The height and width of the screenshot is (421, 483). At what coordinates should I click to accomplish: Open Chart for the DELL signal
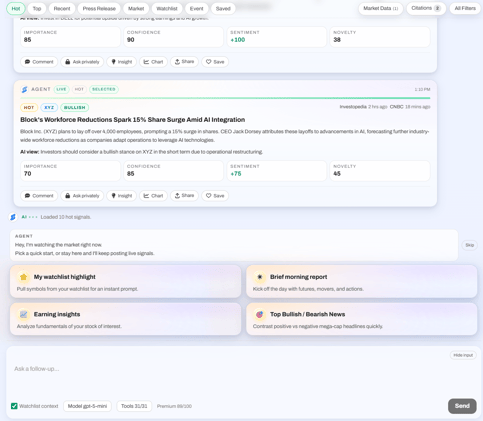[x=153, y=62]
